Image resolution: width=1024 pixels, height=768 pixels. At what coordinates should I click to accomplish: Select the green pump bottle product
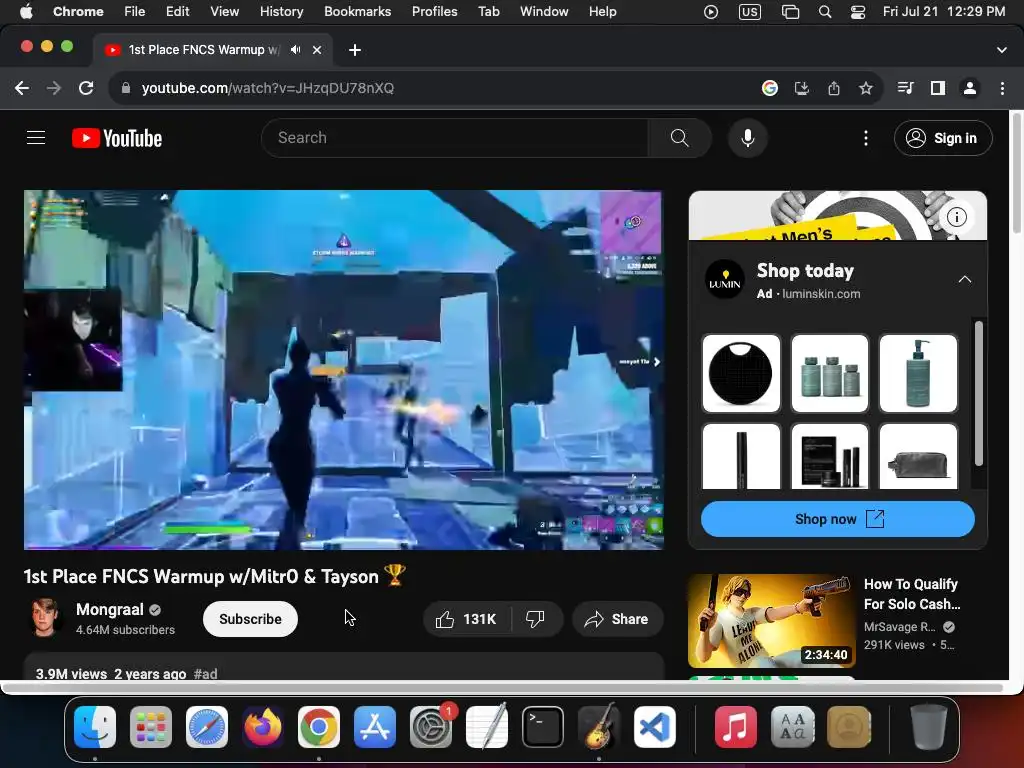[918, 374]
